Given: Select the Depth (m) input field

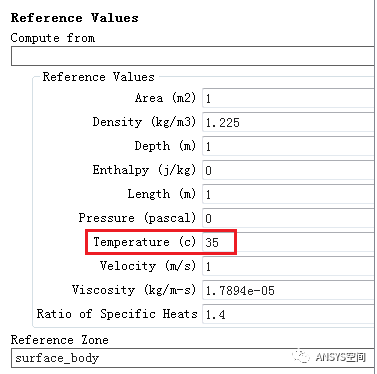Looking at the screenshot, I should click(288, 146).
